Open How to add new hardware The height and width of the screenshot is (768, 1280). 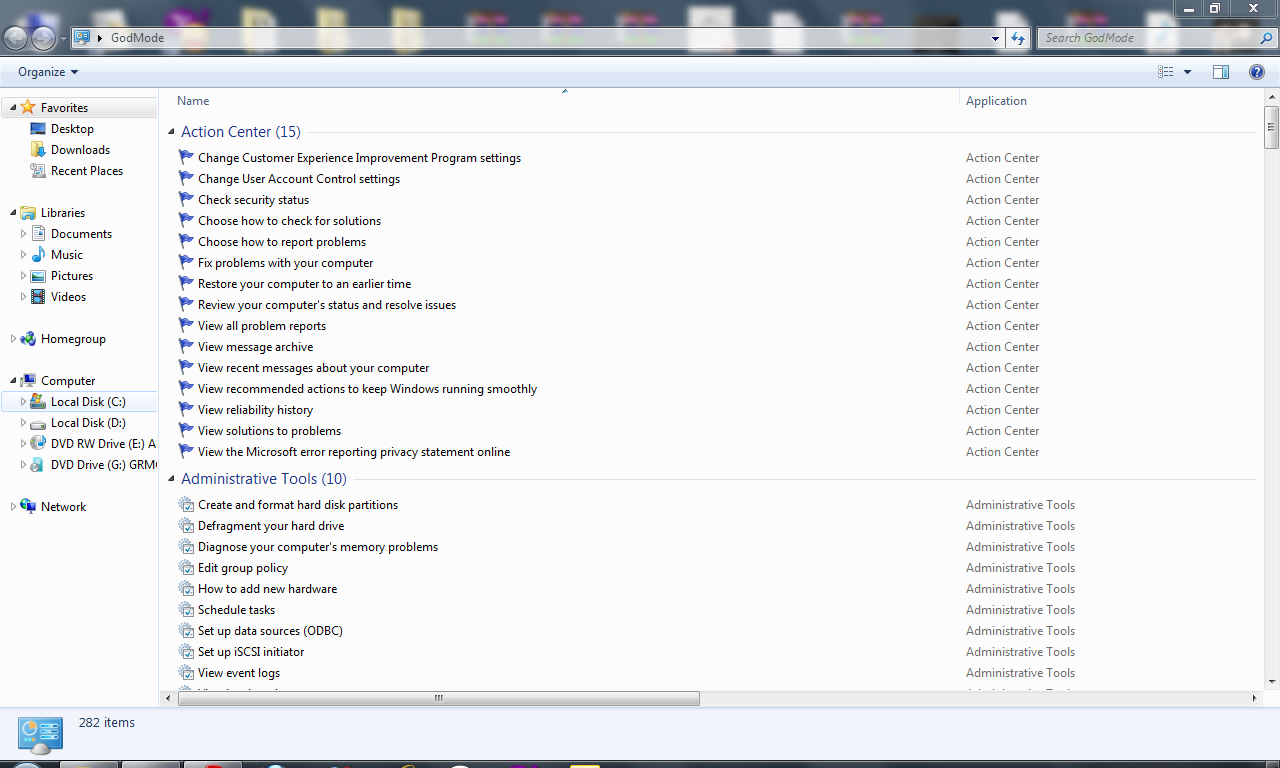(267, 589)
